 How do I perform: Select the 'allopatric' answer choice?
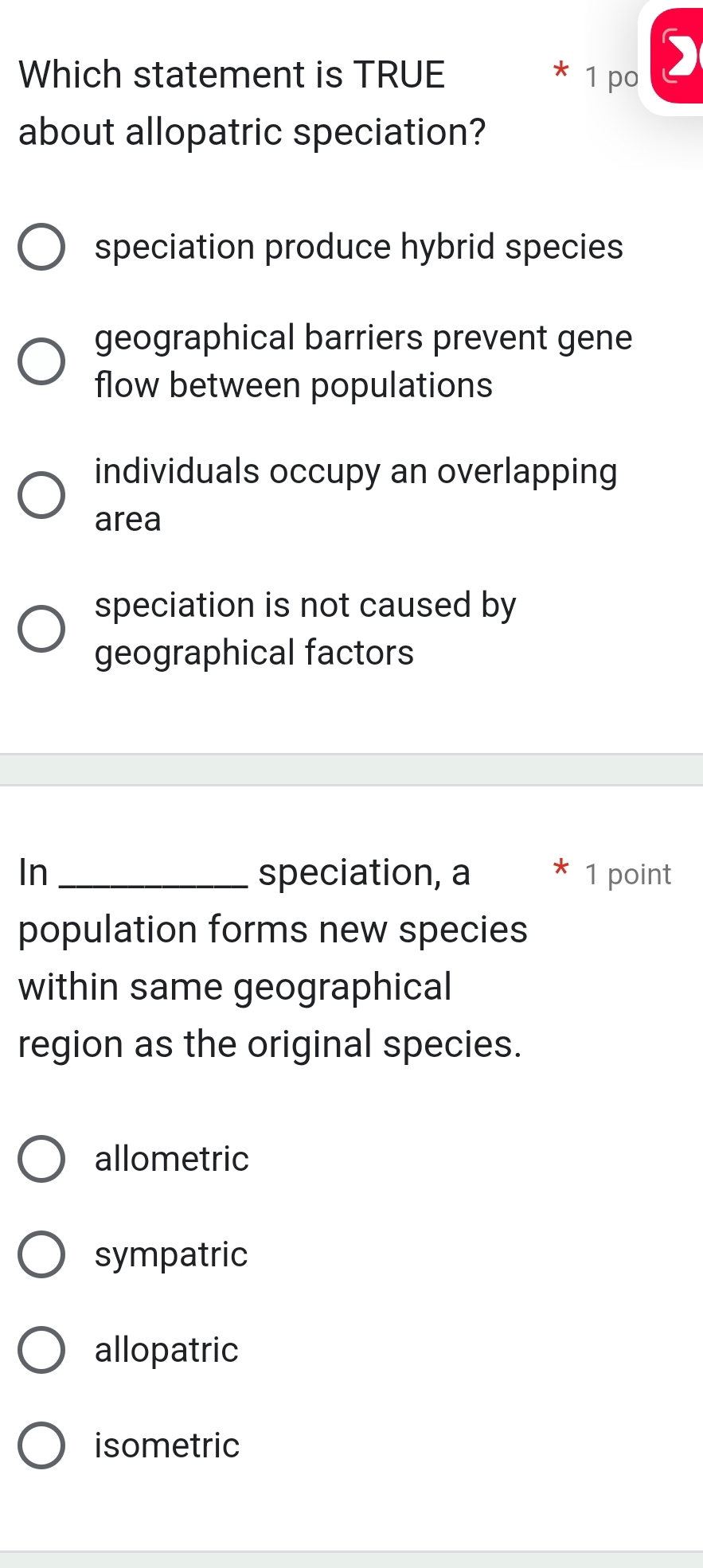click(x=165, y=1350)
